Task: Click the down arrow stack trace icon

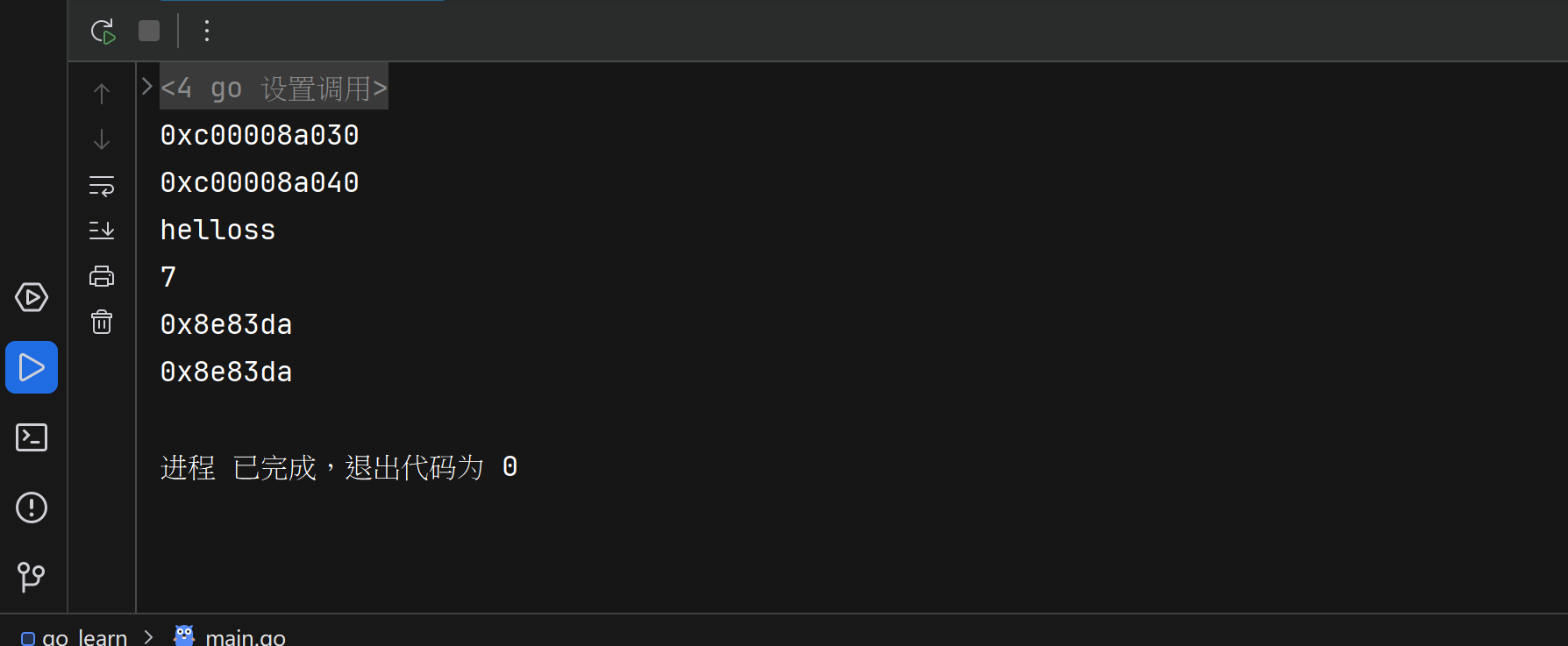Action: [102, 139]
